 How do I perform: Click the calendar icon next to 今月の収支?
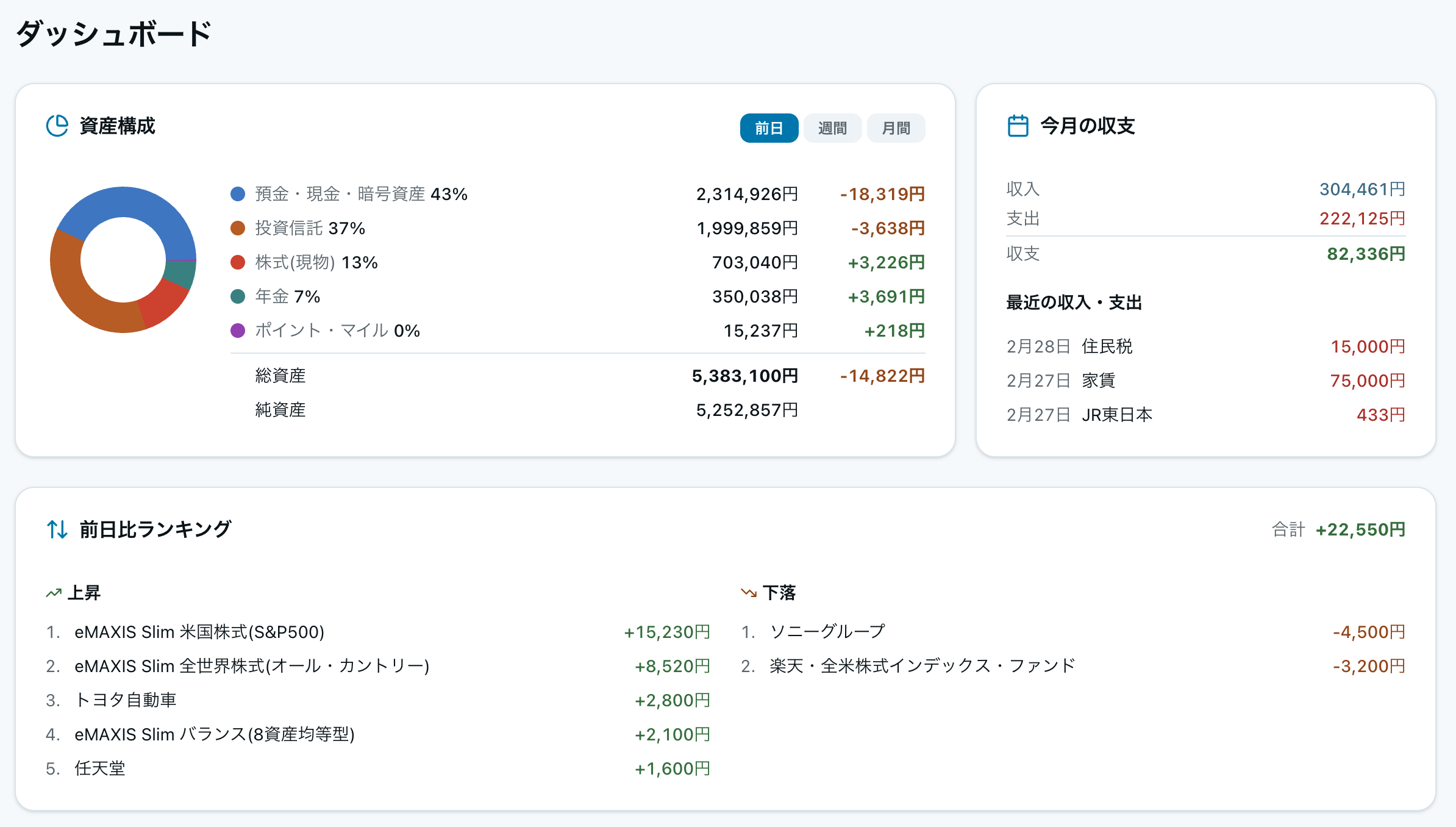(1018, 126)
